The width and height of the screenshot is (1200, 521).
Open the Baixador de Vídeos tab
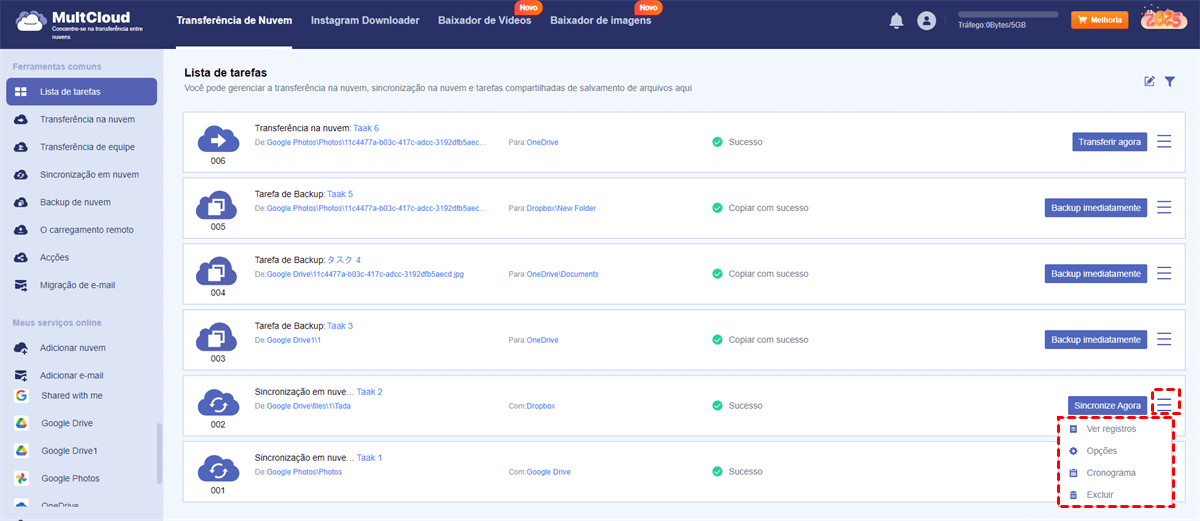(x=484, y=20)
